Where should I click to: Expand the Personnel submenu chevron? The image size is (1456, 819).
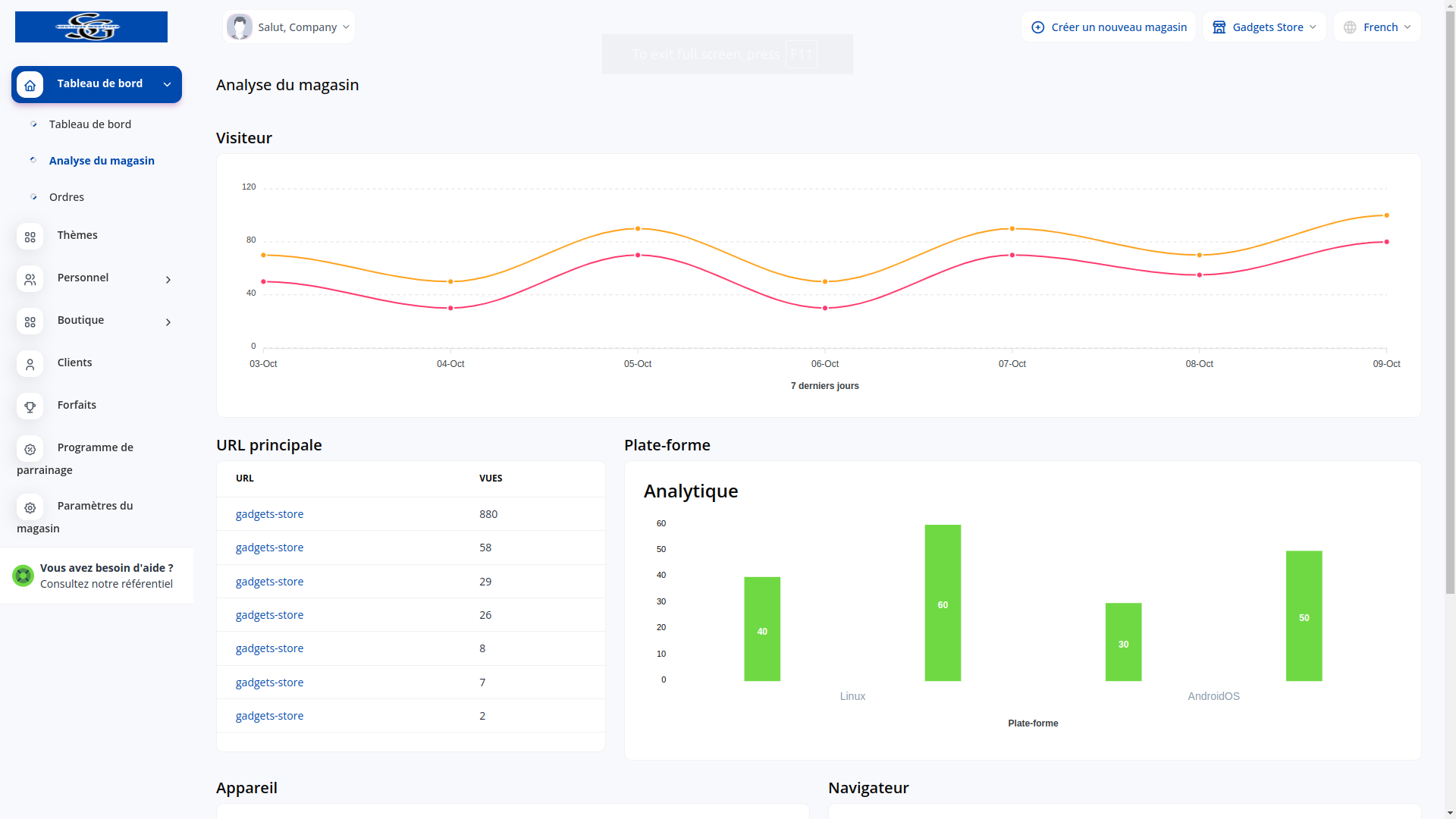[168, 280]
